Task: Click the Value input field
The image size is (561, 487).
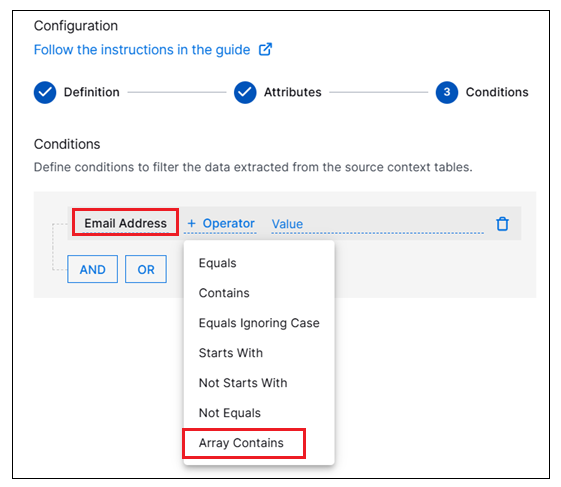Action: [x=377, y=224]
